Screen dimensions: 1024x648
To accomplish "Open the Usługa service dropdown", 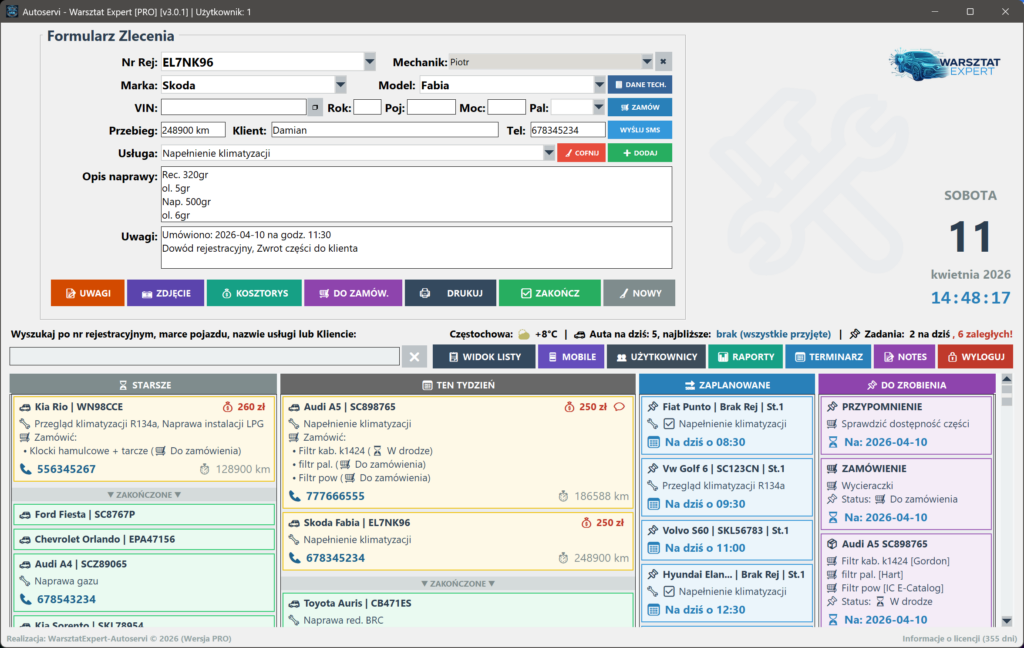I will pos(549,153).
